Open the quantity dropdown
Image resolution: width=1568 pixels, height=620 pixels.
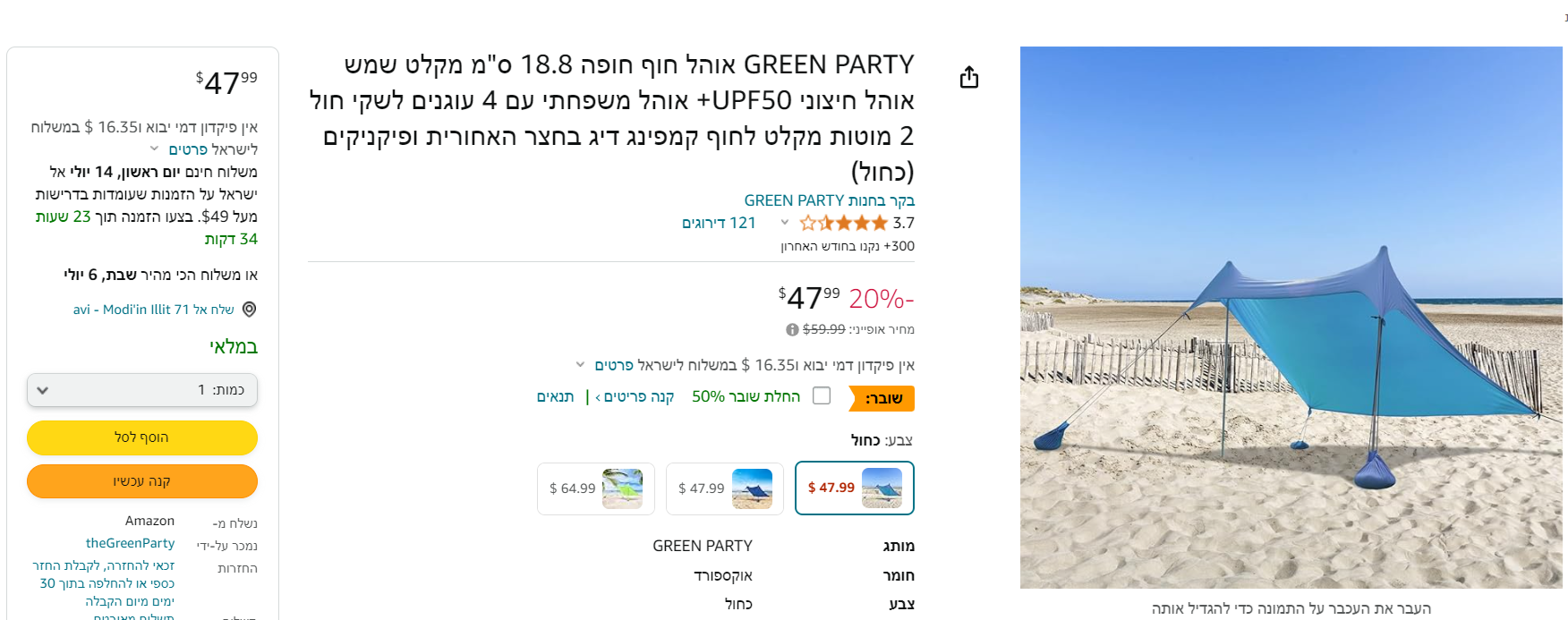(x=142, y=390)
